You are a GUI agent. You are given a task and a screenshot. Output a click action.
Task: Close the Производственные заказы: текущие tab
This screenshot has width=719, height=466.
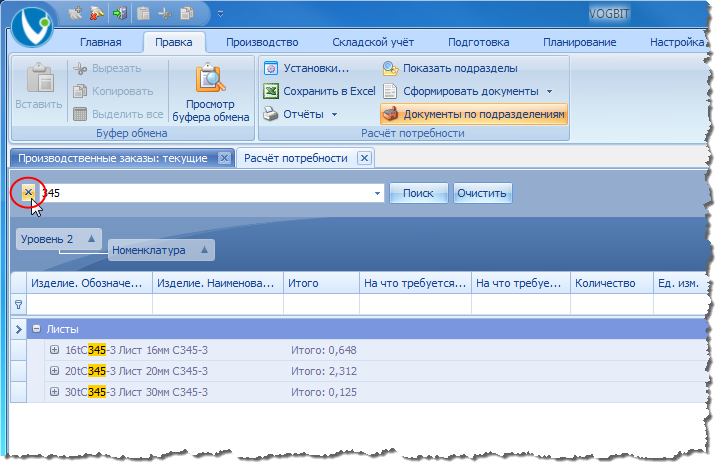click(x=224, y=158)
